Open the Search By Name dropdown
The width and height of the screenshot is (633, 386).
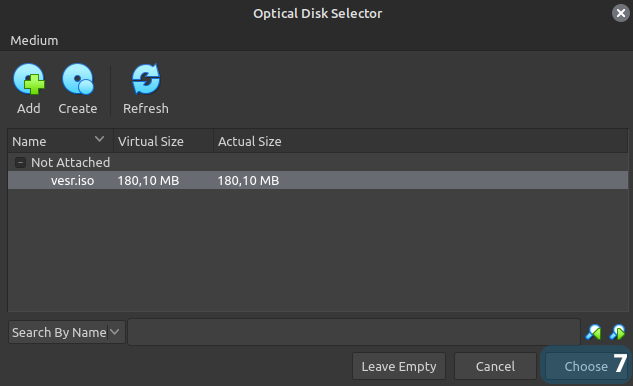67,332
